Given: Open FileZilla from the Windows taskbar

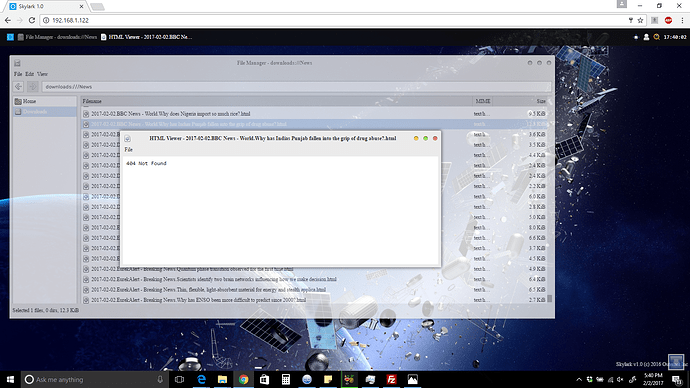Looking at the screenshot, I should tap(391, 379).
